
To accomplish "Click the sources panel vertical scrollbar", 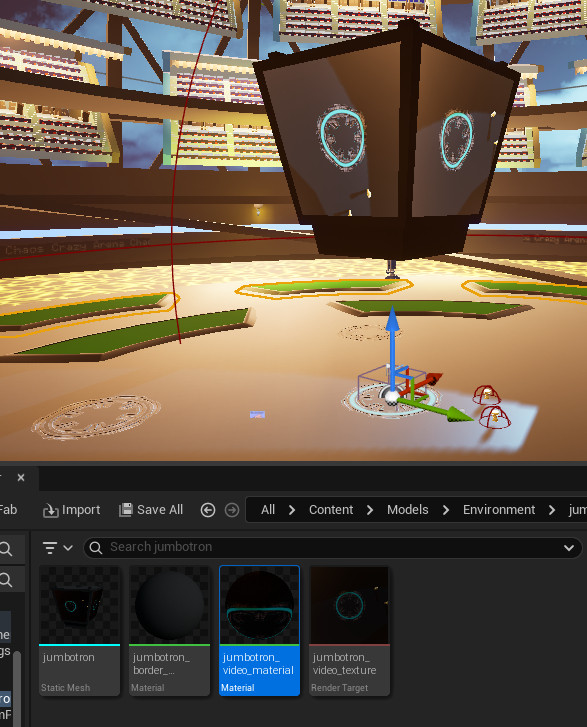I will click(17, 689).
